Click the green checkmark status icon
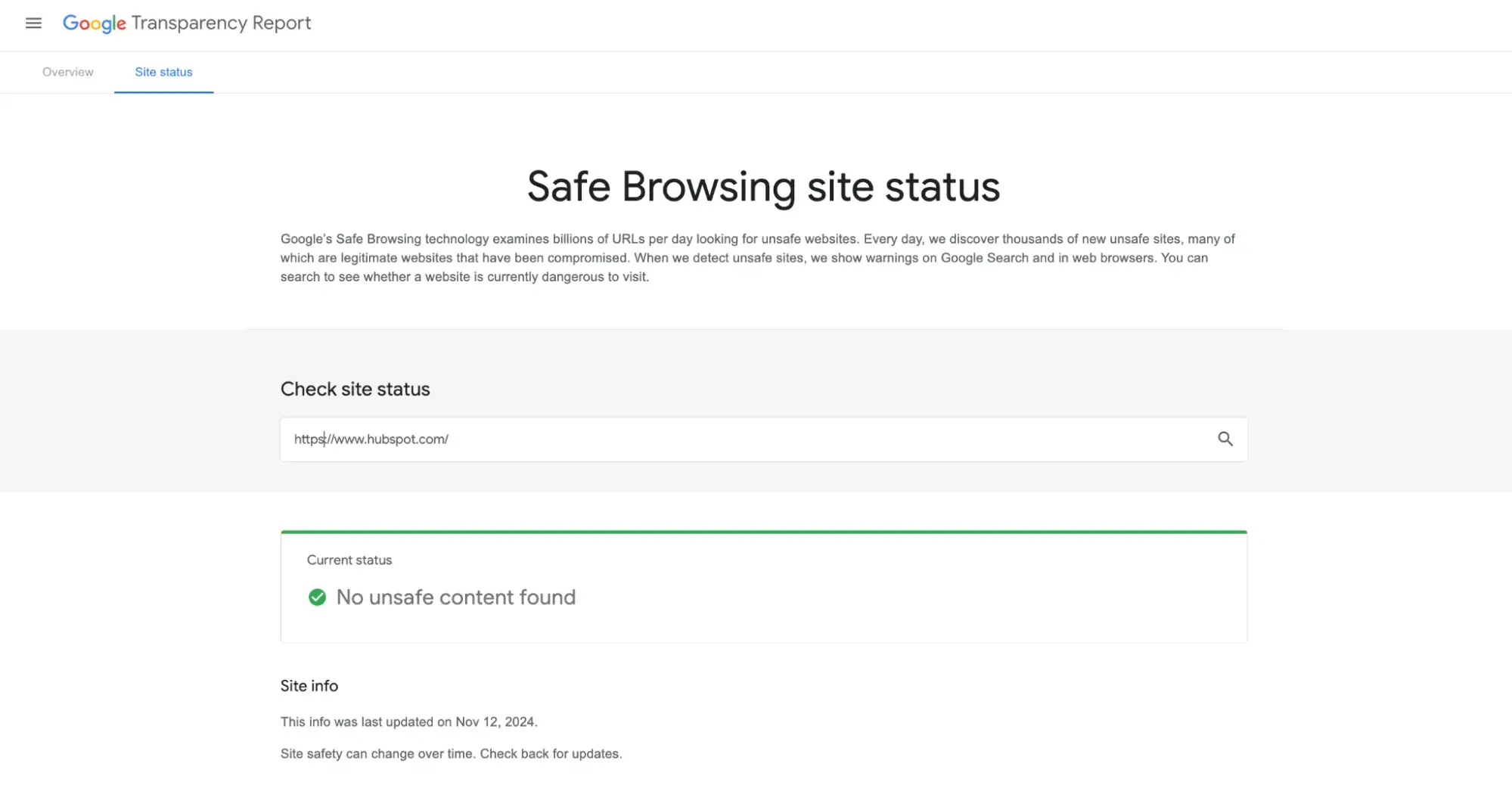 coord(317,597)
